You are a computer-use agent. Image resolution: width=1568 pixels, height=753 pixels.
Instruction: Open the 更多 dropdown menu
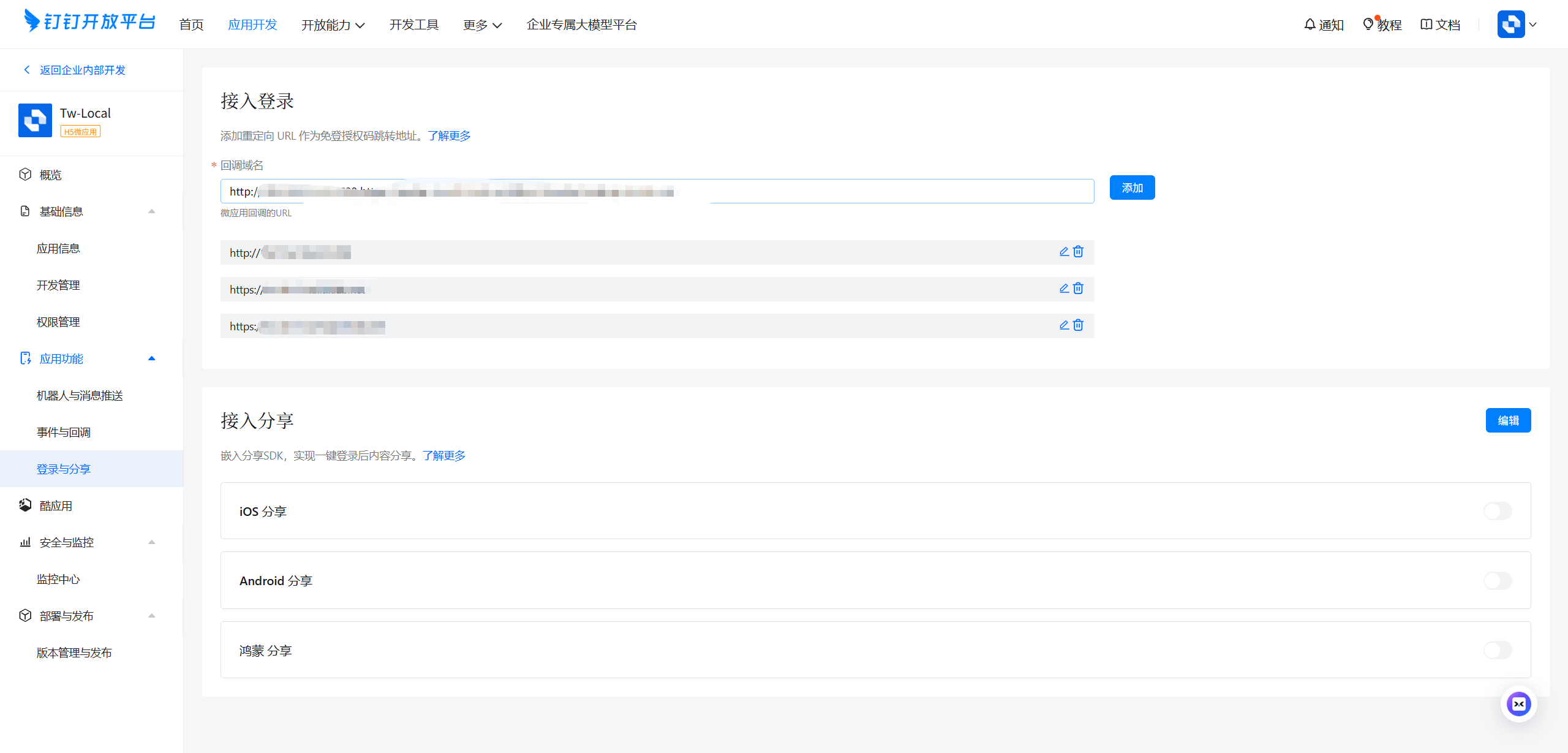point(482,25)
